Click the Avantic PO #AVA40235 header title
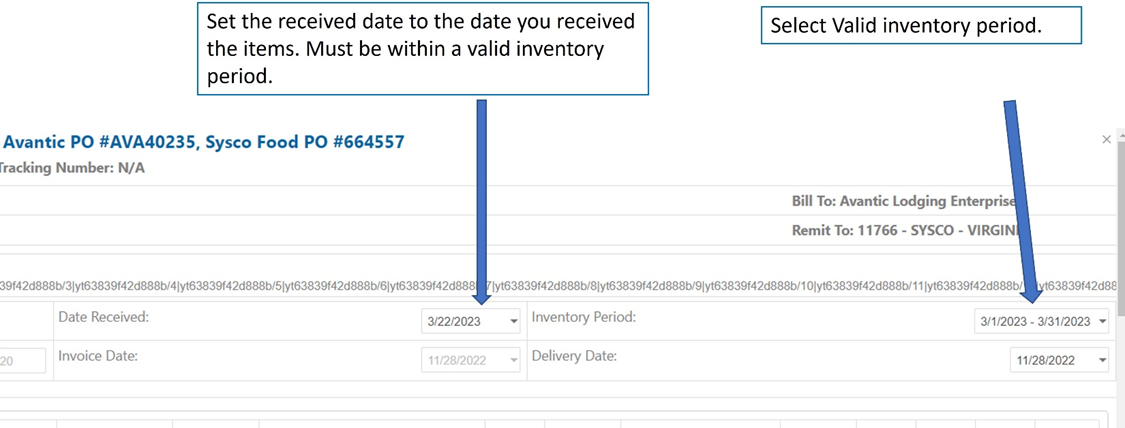Screen dimensions: 1125x428 [x=203, y=142]
